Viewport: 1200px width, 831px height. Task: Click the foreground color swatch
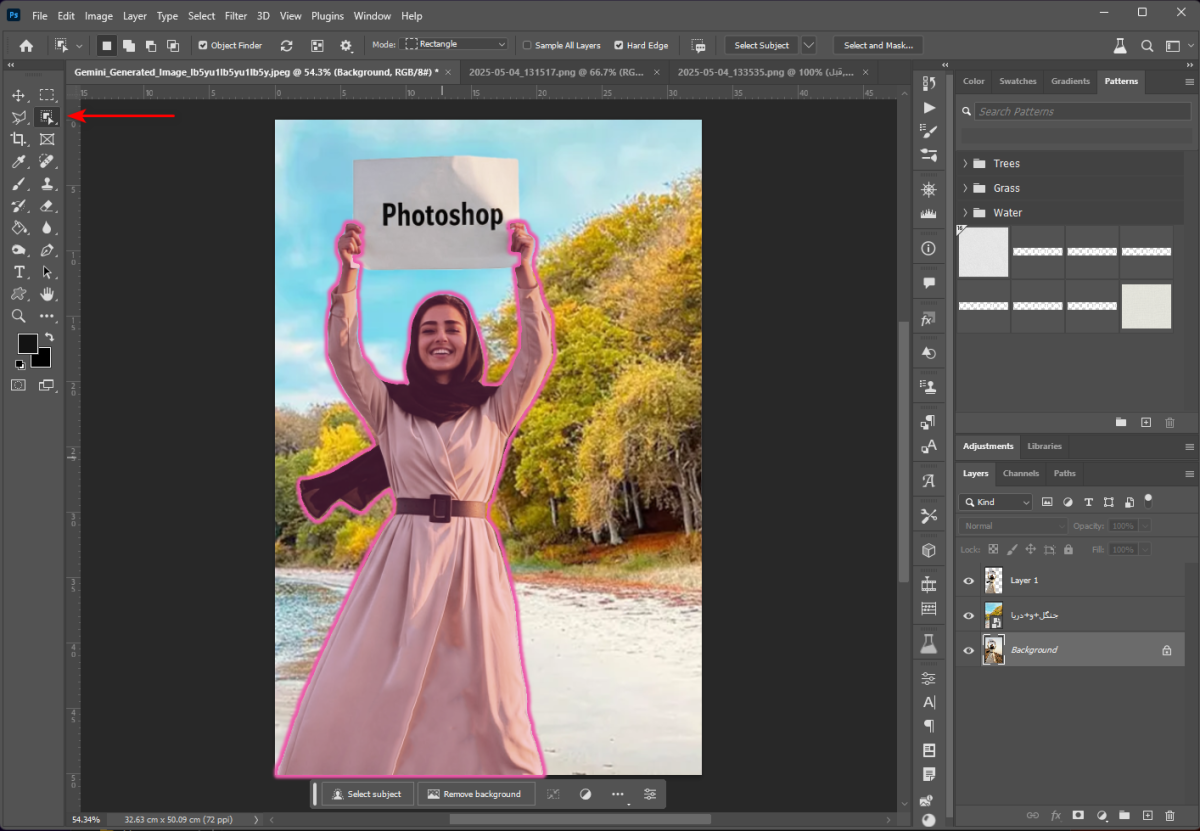[x=27, y=343]
